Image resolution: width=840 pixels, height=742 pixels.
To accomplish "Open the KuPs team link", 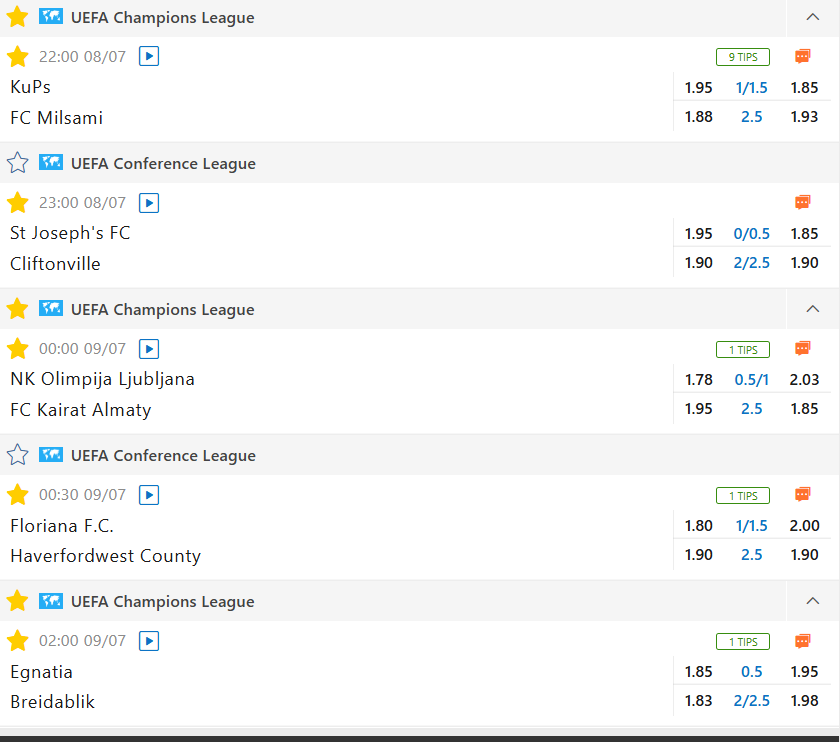I will (x=30, y=87).
